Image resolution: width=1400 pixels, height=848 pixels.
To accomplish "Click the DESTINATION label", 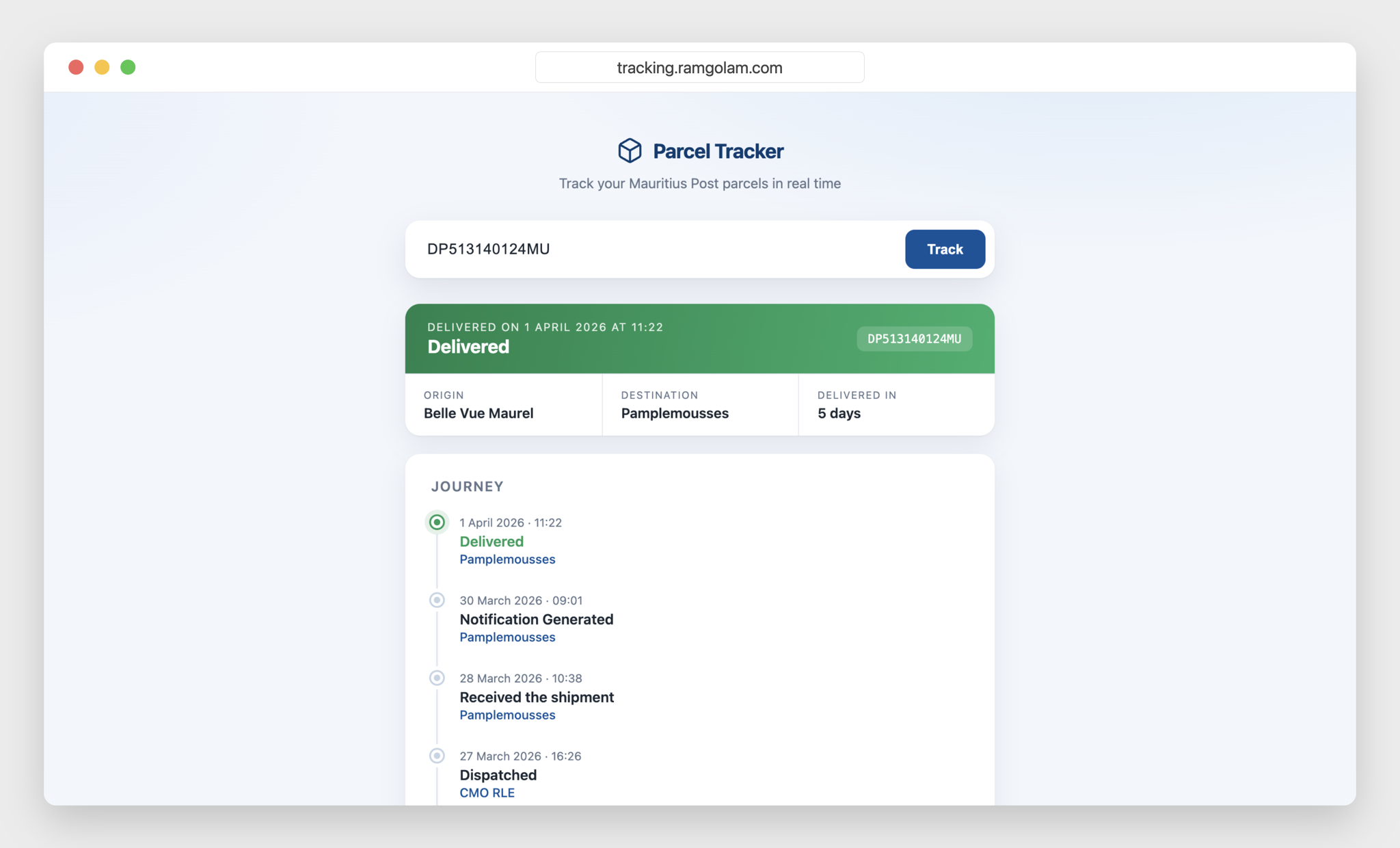I will coord(659,395).
